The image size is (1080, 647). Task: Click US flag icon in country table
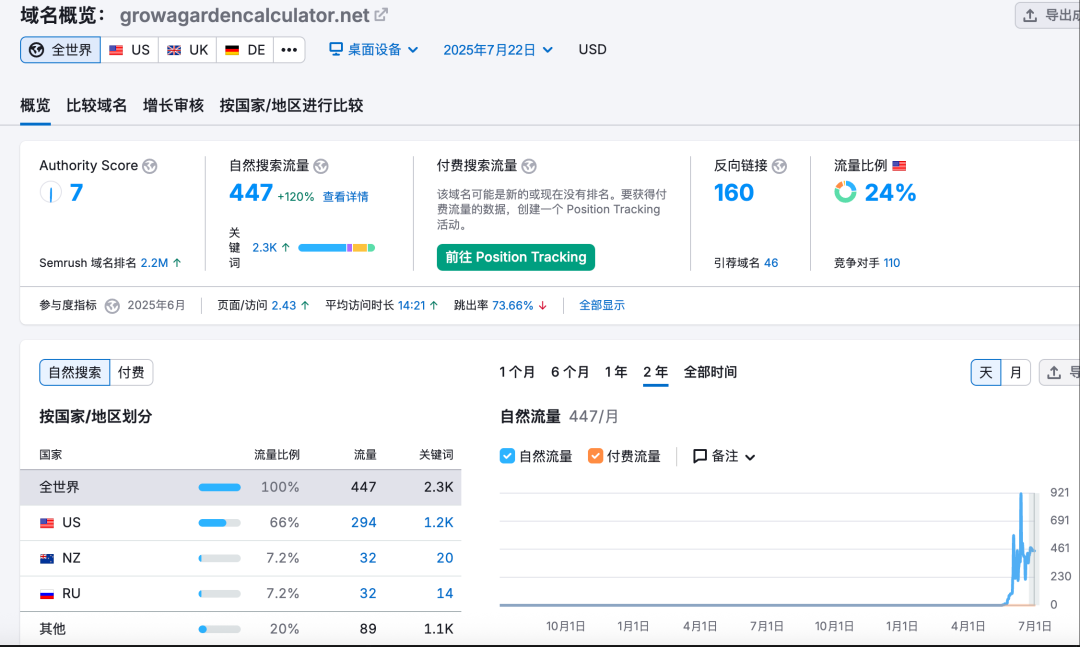[47, 523]
